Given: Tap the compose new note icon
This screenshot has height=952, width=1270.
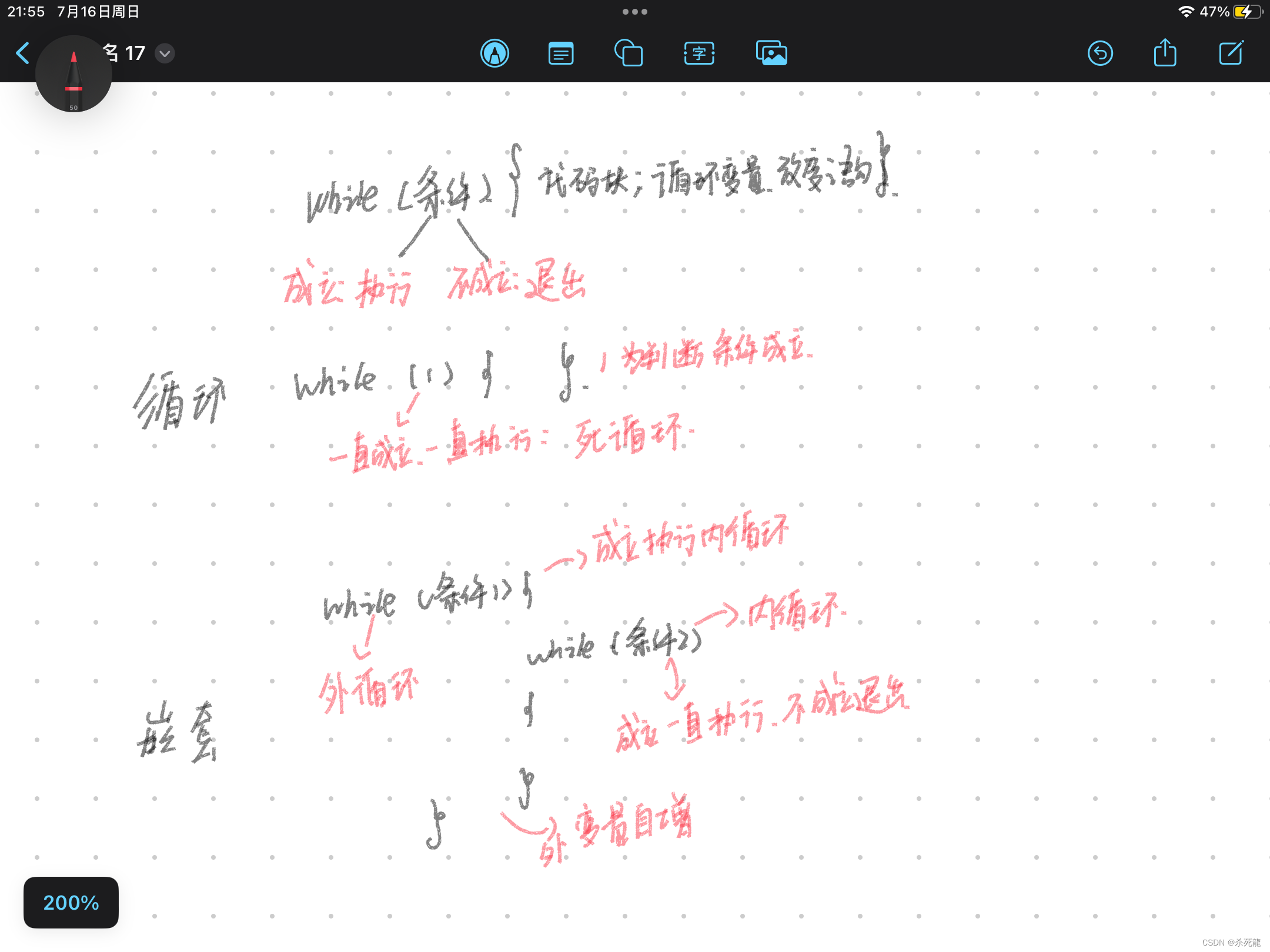Looking at the screenshot, I should (1231, 53).
